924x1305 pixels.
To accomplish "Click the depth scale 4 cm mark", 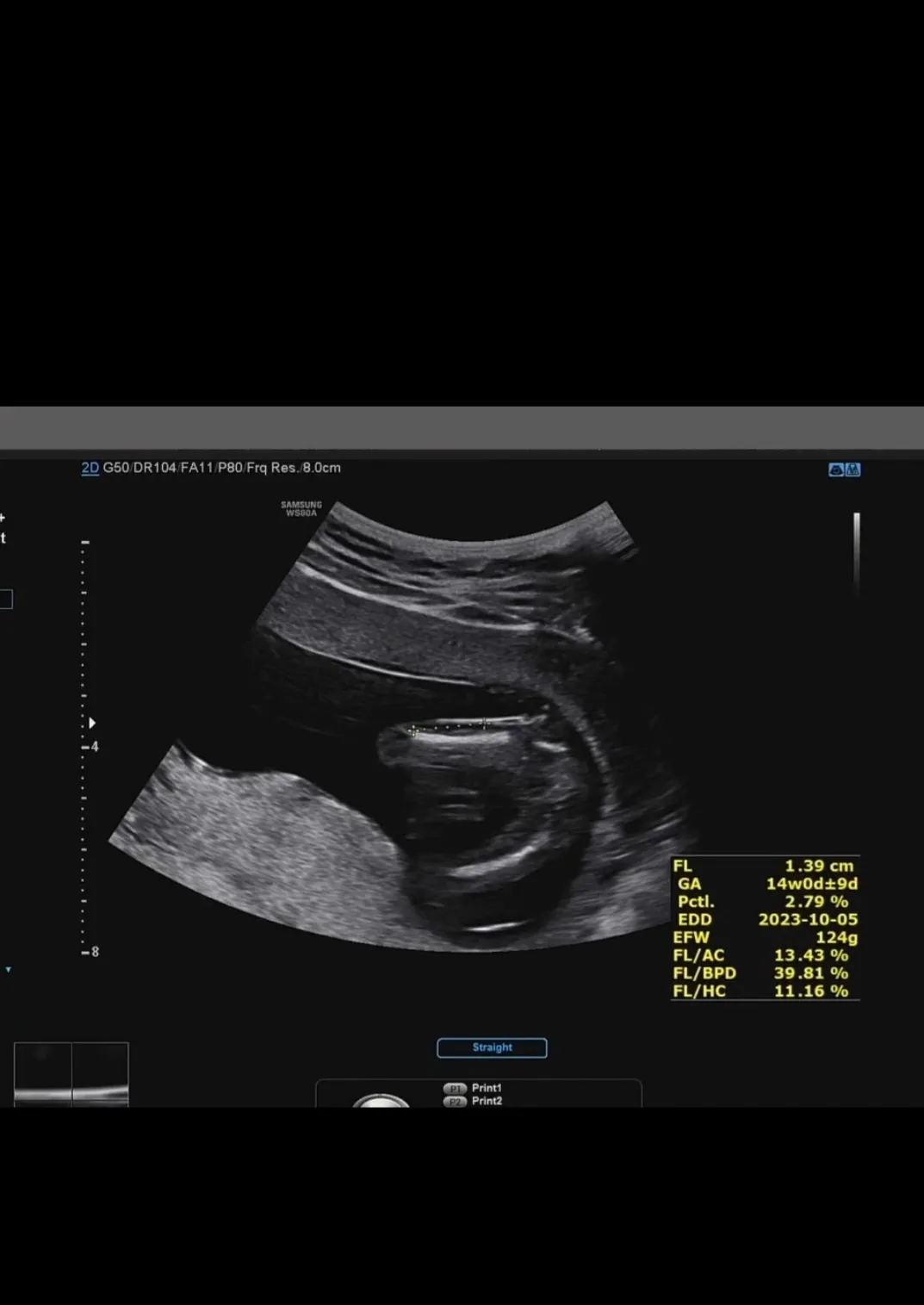I will click(91, 747).
